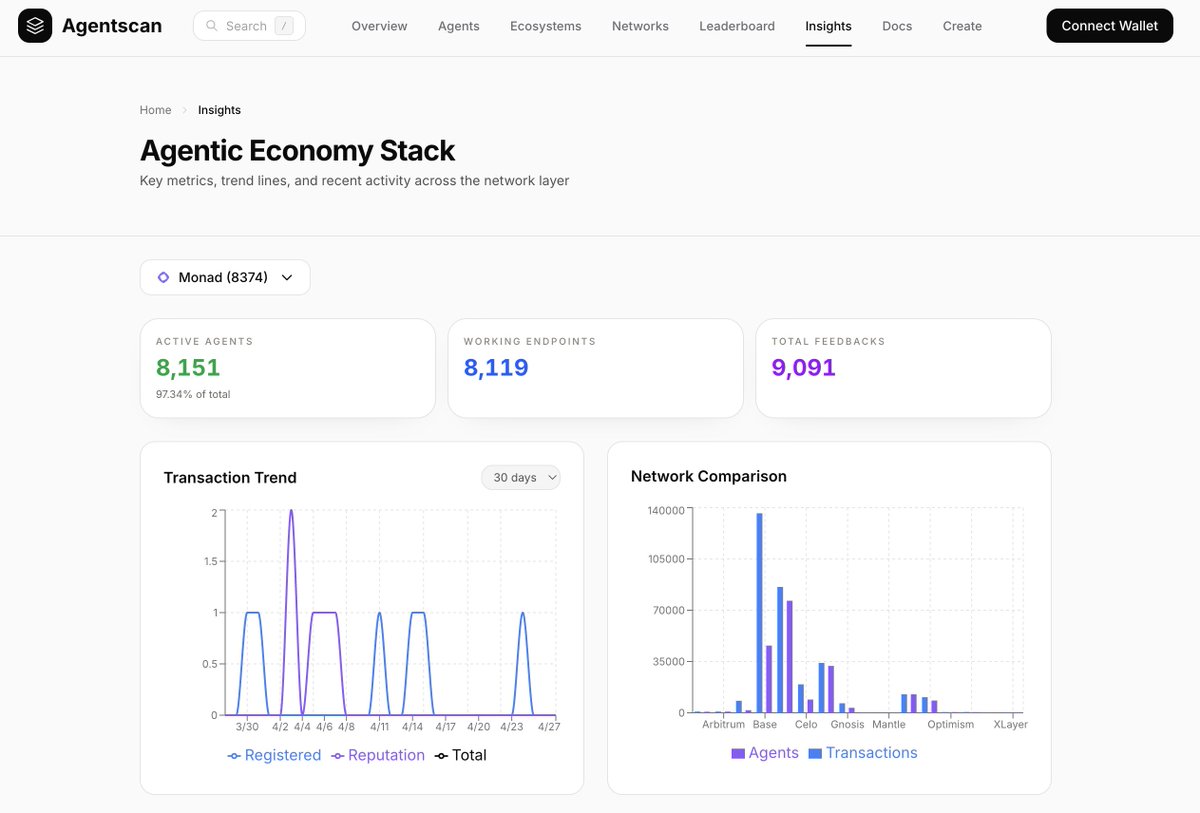The width and height of the screenshot is (1200, 813).
Task: Click the blue Transactions legend color square
Action: coord(815,754)
